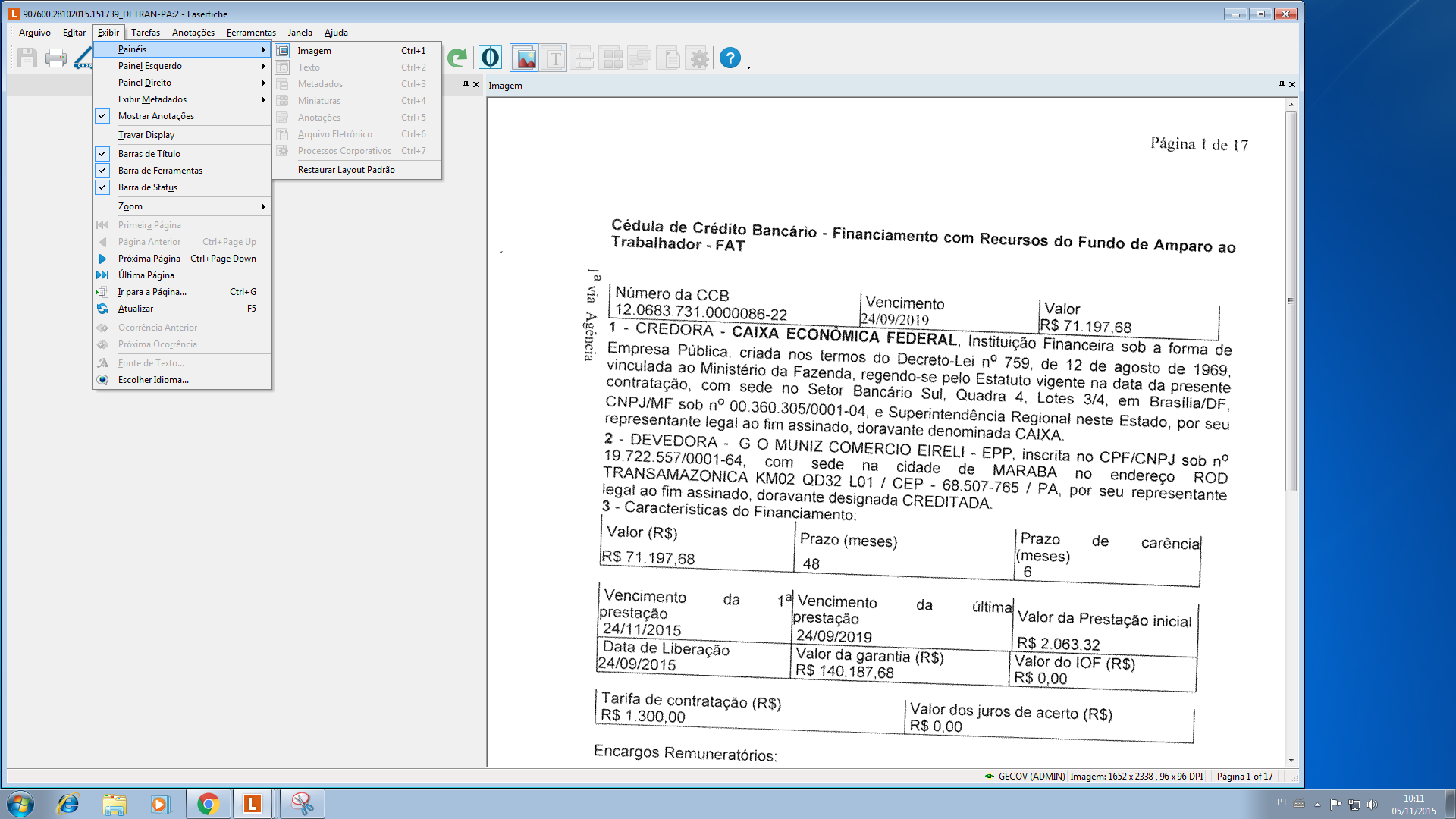Screen dimensions: 1456x819
Task: Click the Text pane toolbar icon
Action: (x=554, y=58)
